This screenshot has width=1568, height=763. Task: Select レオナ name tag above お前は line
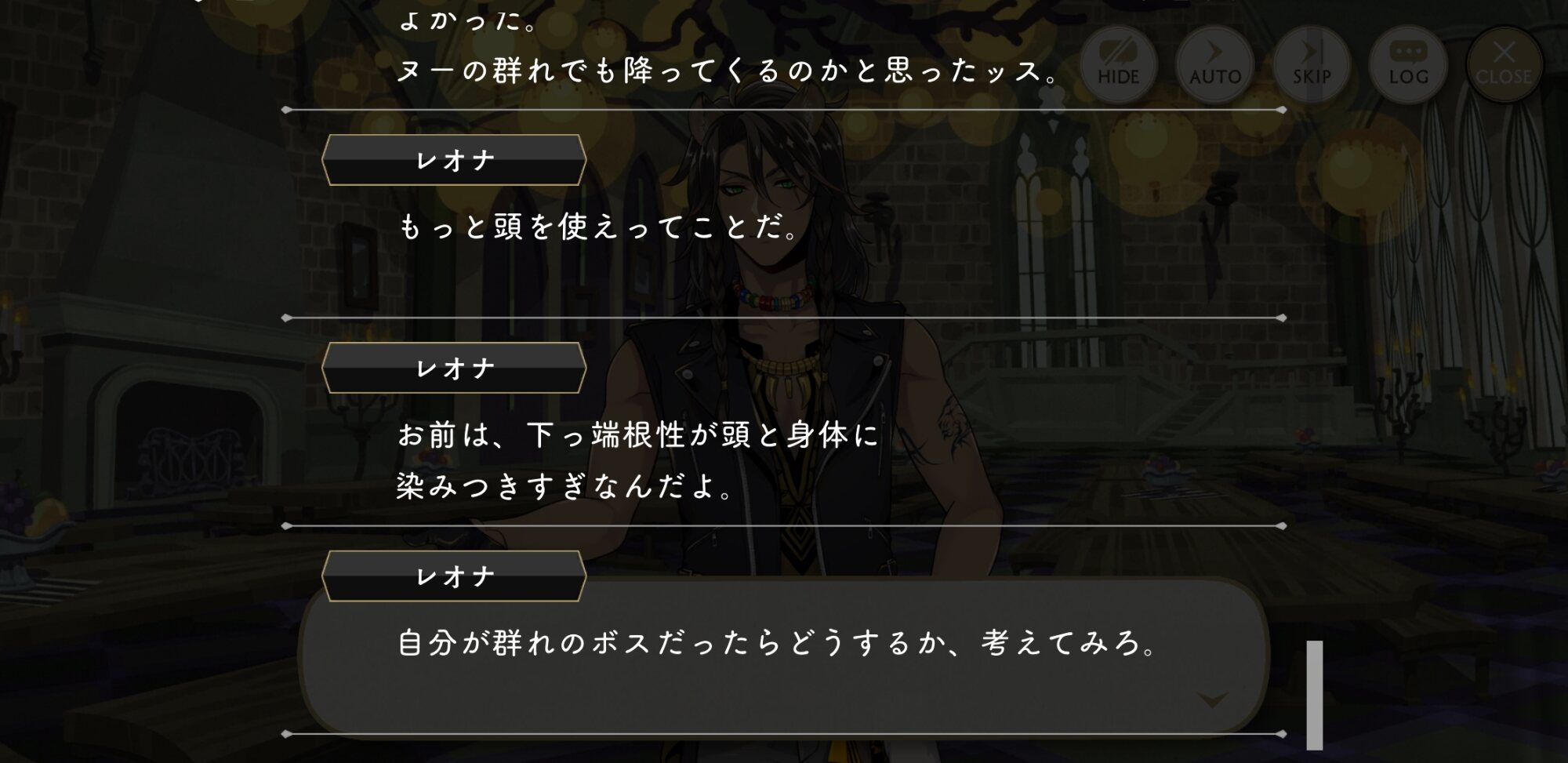[x=454, y=368]
